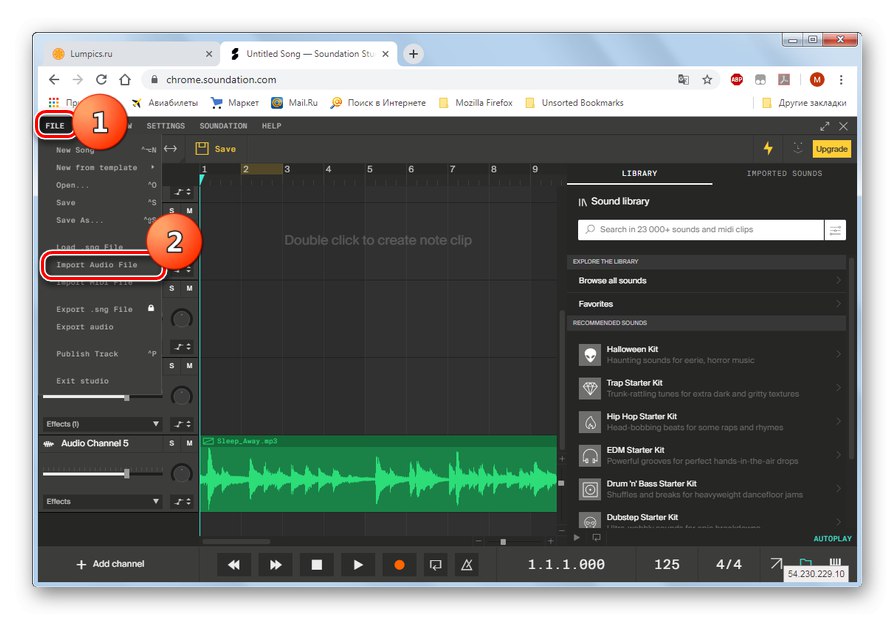895x620 pixels.
Task: Open Effects dropdown of Audio Channel 5
Action: click(103, 501)
